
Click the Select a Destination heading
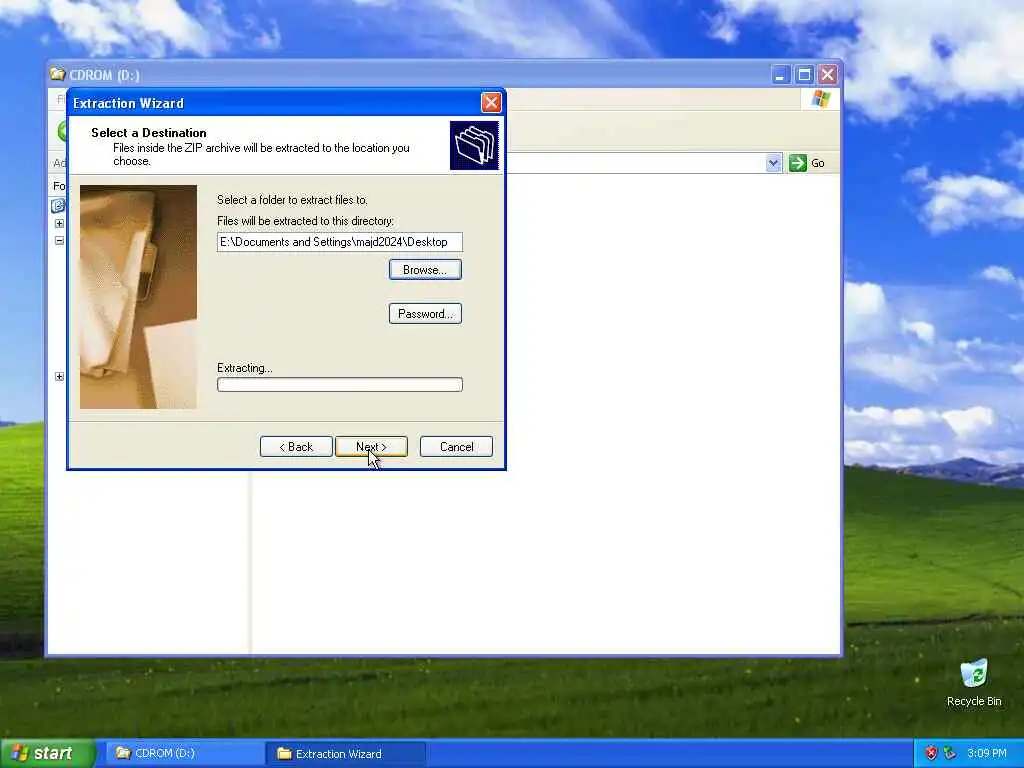click(x=149, y=133)
